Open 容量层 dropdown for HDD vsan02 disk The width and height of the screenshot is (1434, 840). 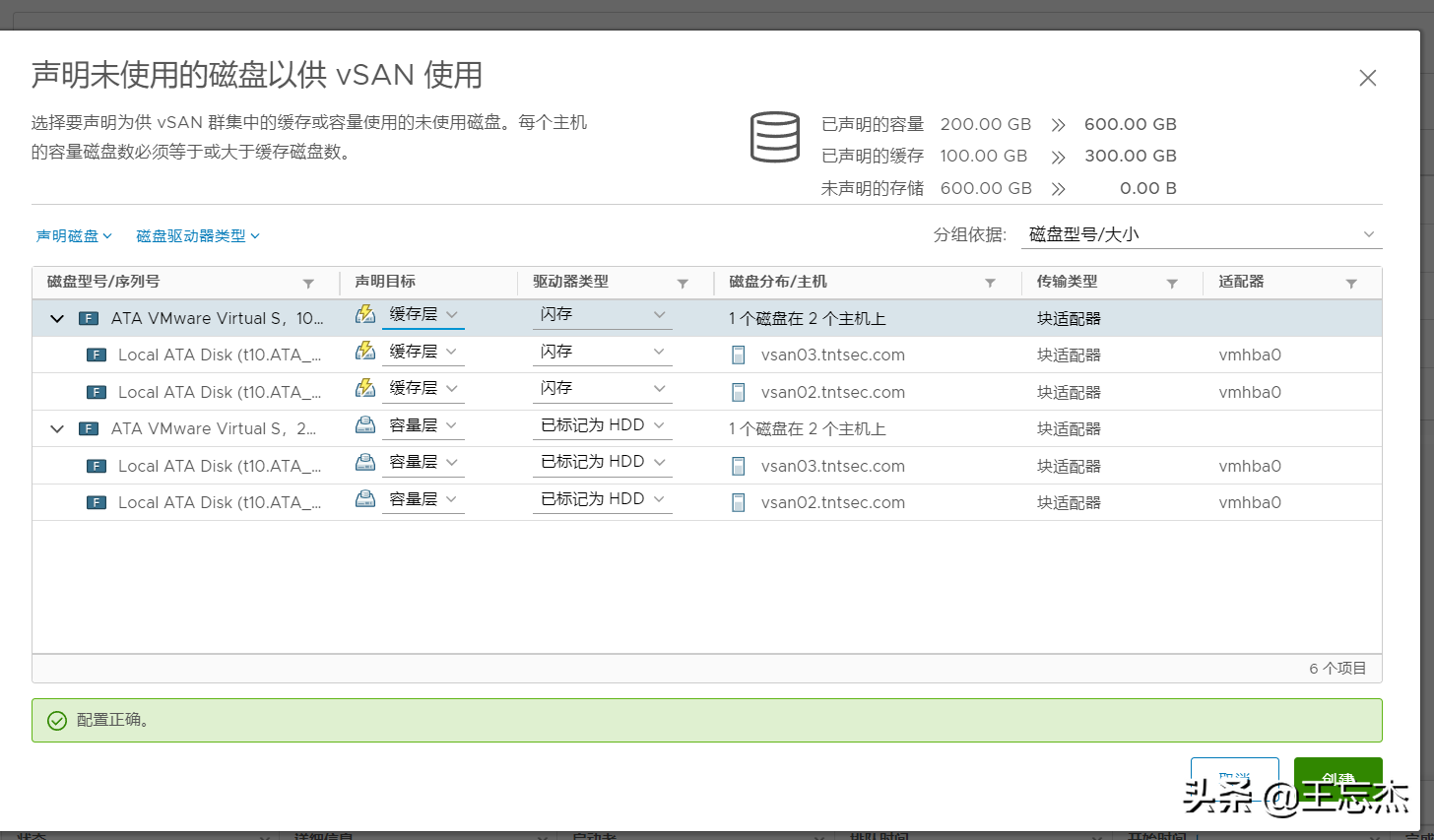(424, 499)
